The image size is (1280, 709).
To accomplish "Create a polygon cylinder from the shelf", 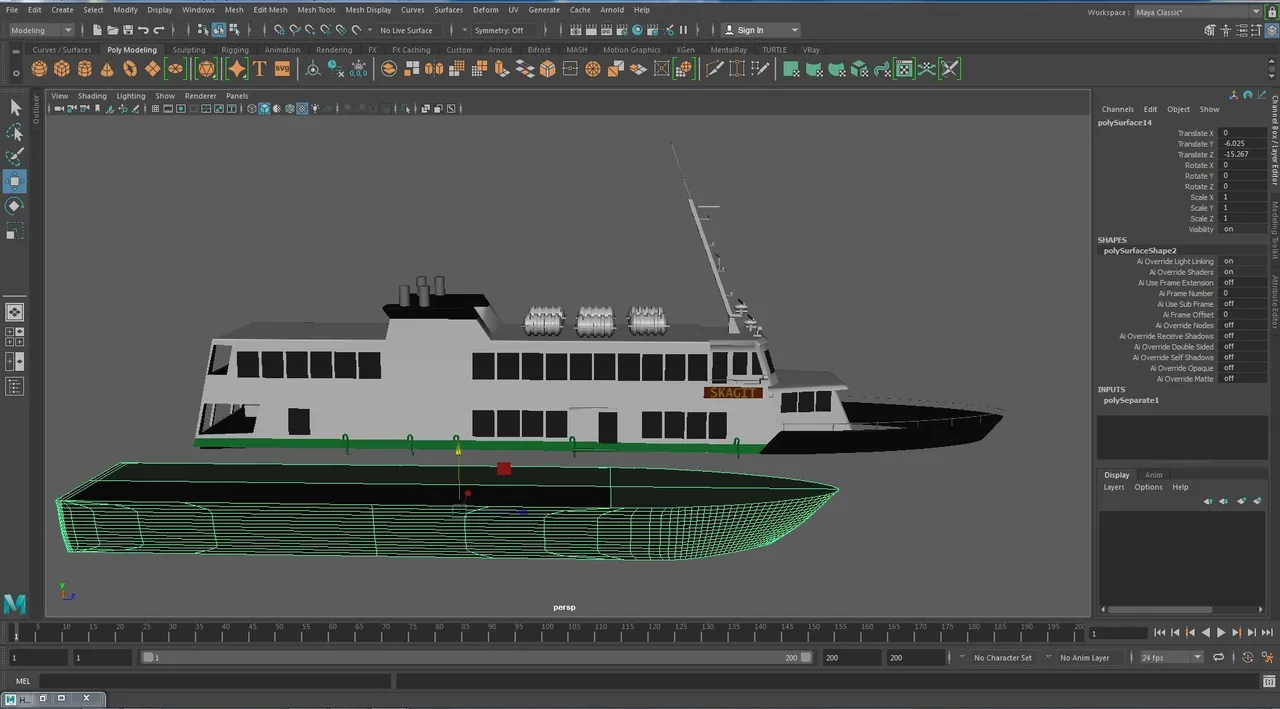I will (85, 69).
